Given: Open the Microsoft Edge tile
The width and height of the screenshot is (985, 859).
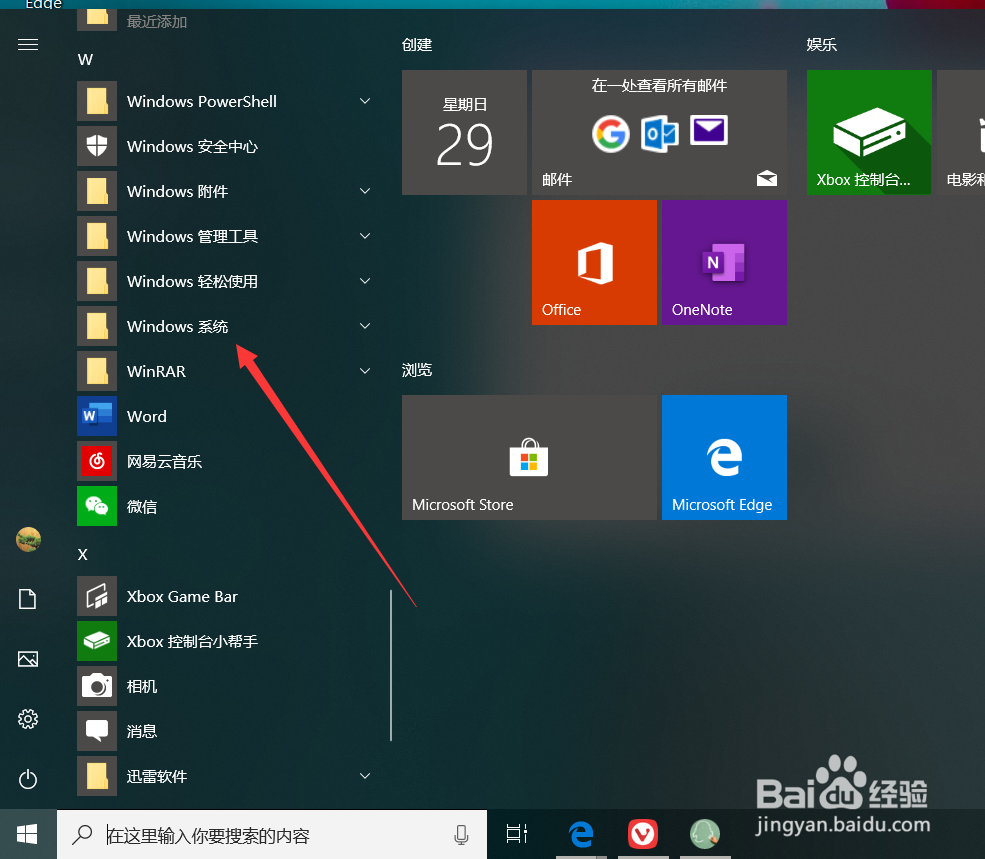Looking at the screenshot, I should click(724, 457).
